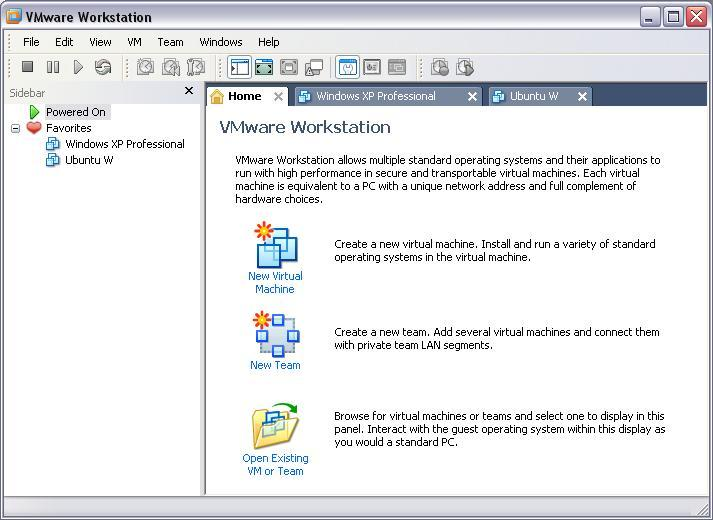The width and height of the screenshot is (713, 520).
Task: Click the Record activity toolbar icon
Action: 440,67
